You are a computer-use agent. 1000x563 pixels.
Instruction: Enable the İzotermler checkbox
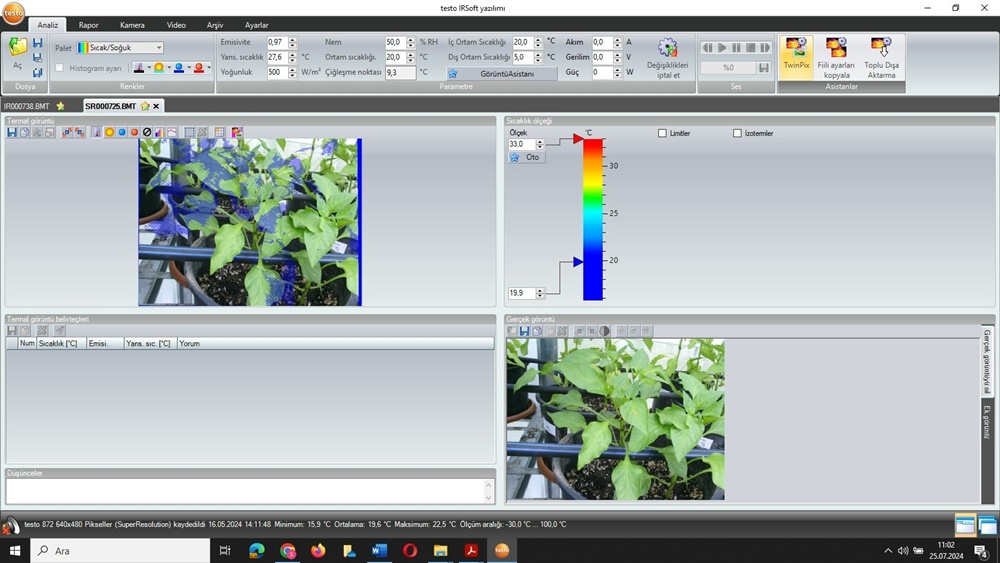click(737, 133)
